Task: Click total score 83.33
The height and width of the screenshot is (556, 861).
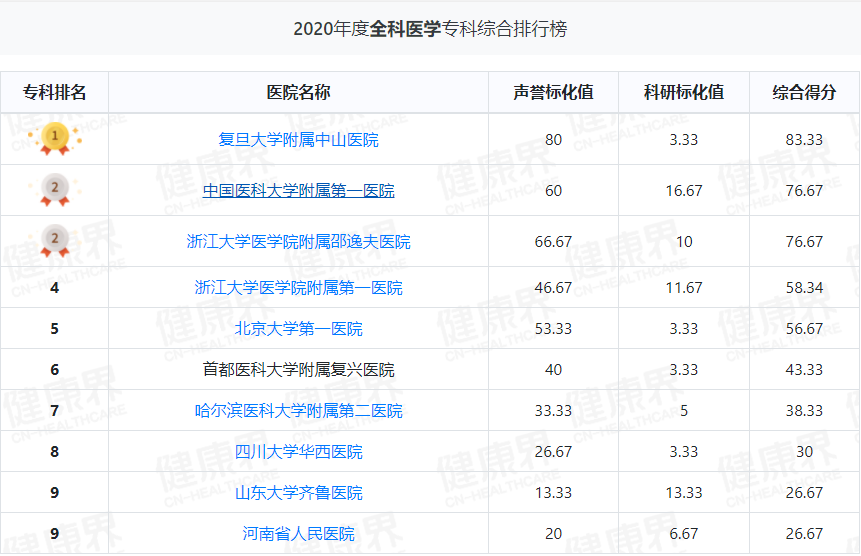Action: (x=804, y=140)
